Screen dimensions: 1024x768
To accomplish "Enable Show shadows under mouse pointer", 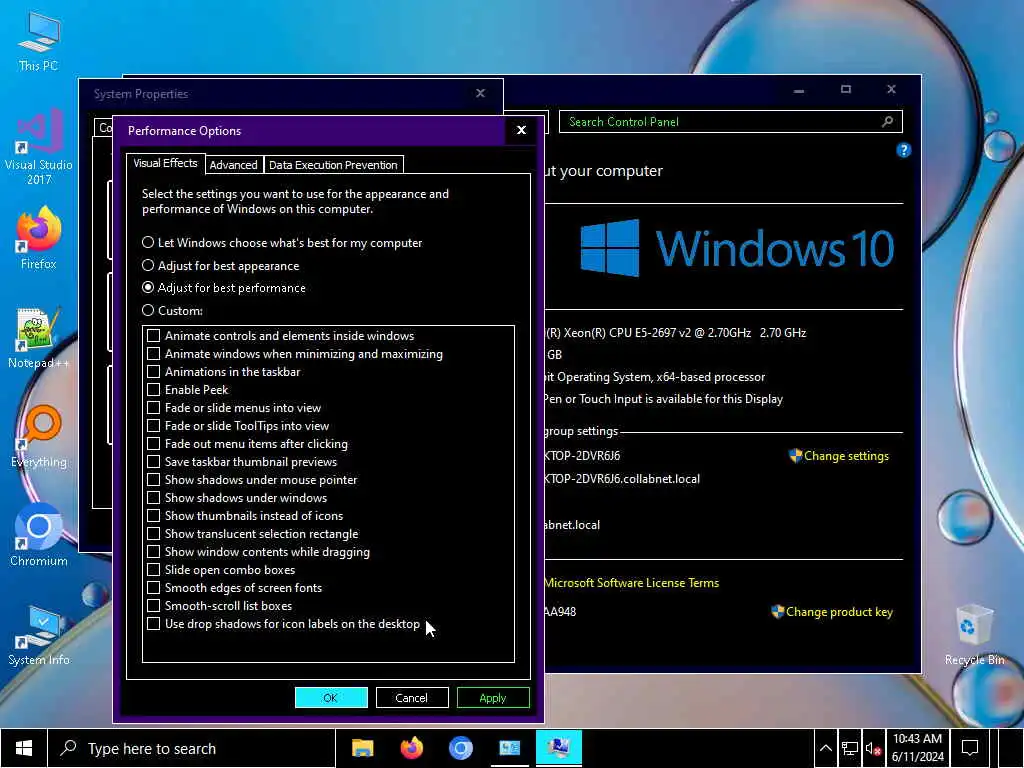I will [153, 479].
